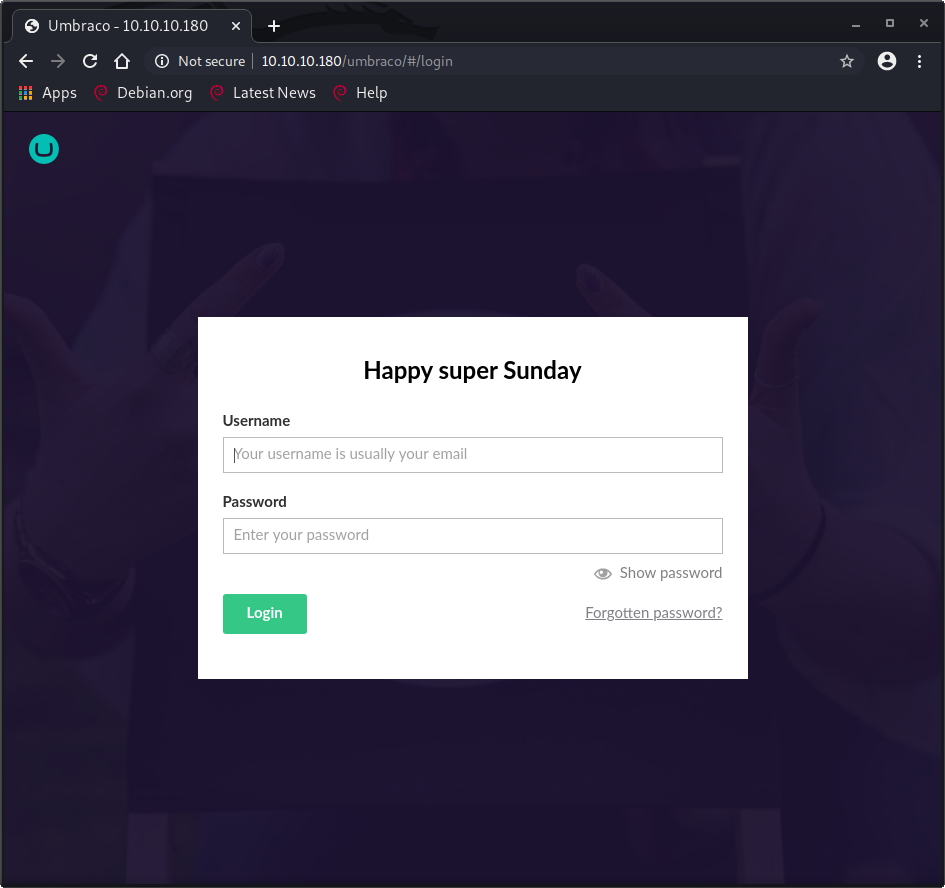945x888 pixels.
Task: Open the Debian.org bookmark
Action: pyautogui.click(x=143, y=93)
